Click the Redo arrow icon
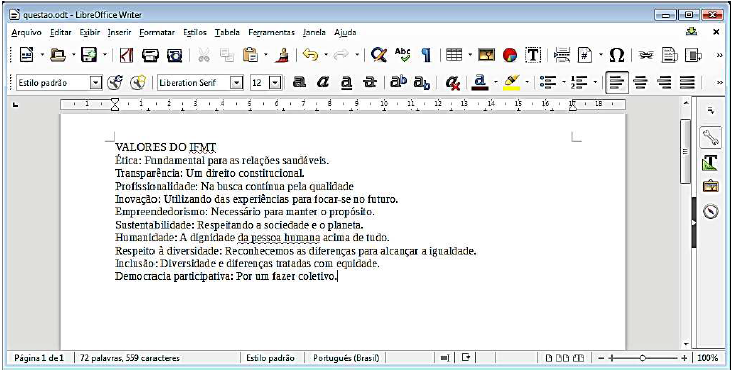 coord(342,55)
